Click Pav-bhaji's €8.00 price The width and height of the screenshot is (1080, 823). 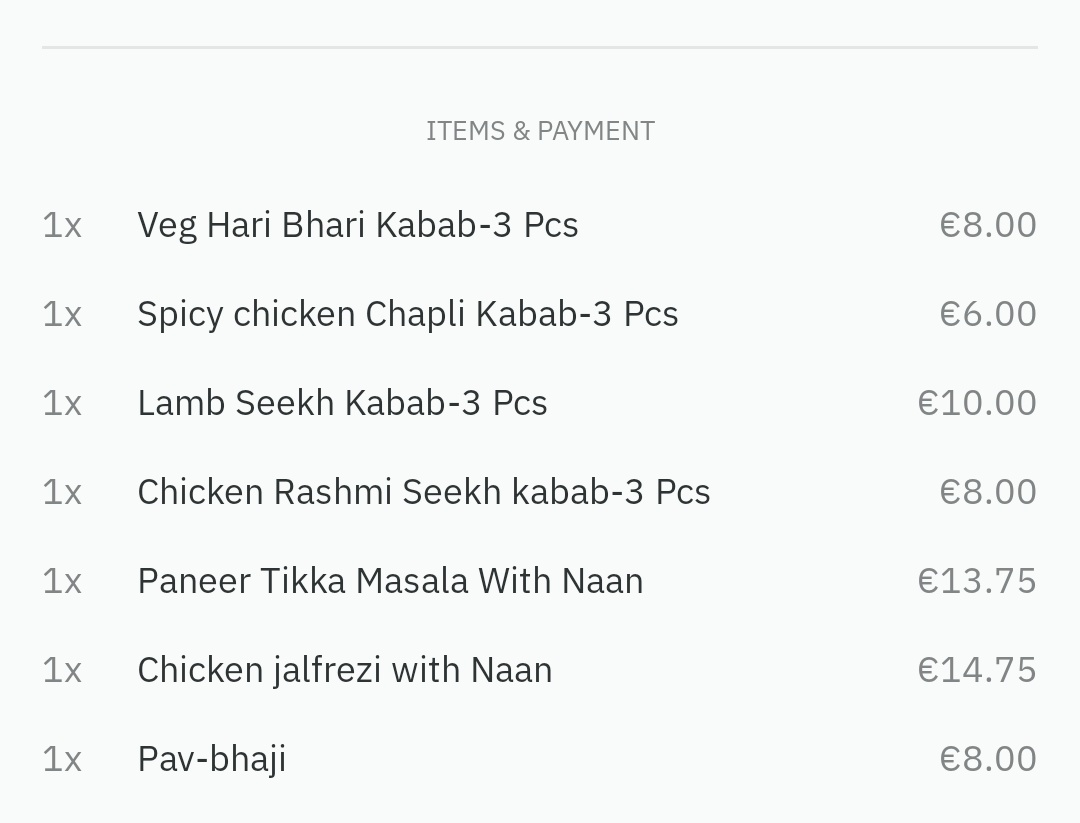point(987,759)
